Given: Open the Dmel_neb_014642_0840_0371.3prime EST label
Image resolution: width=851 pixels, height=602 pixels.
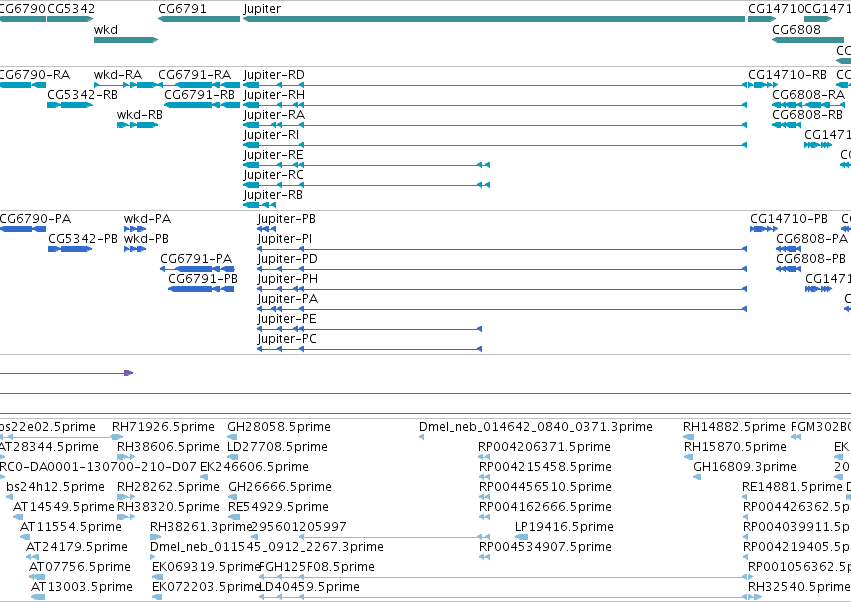Looking at the screenshot, I should pyautogui.click(x=536, y=427).
